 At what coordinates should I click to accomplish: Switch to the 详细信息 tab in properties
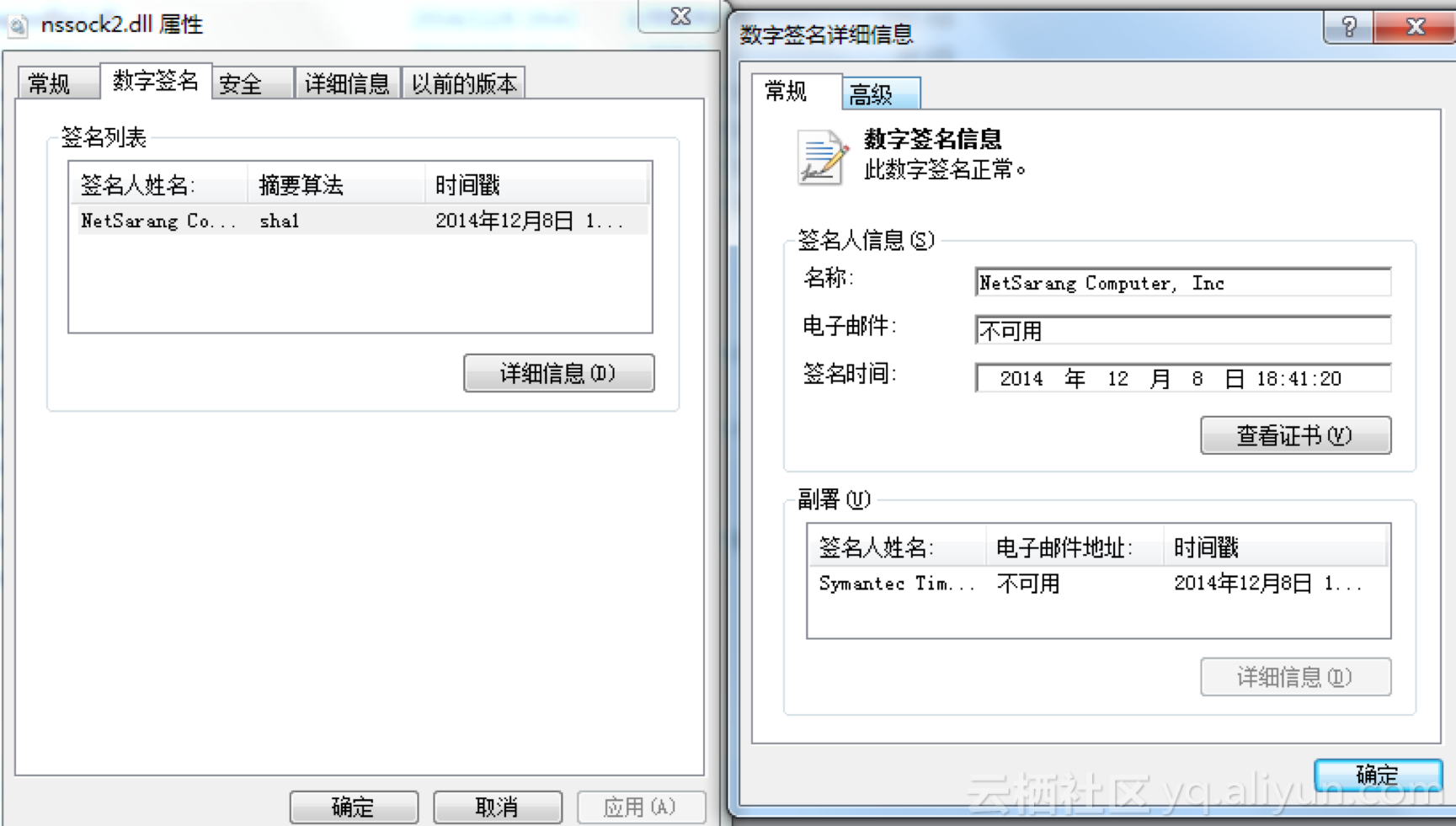(346, 83)
